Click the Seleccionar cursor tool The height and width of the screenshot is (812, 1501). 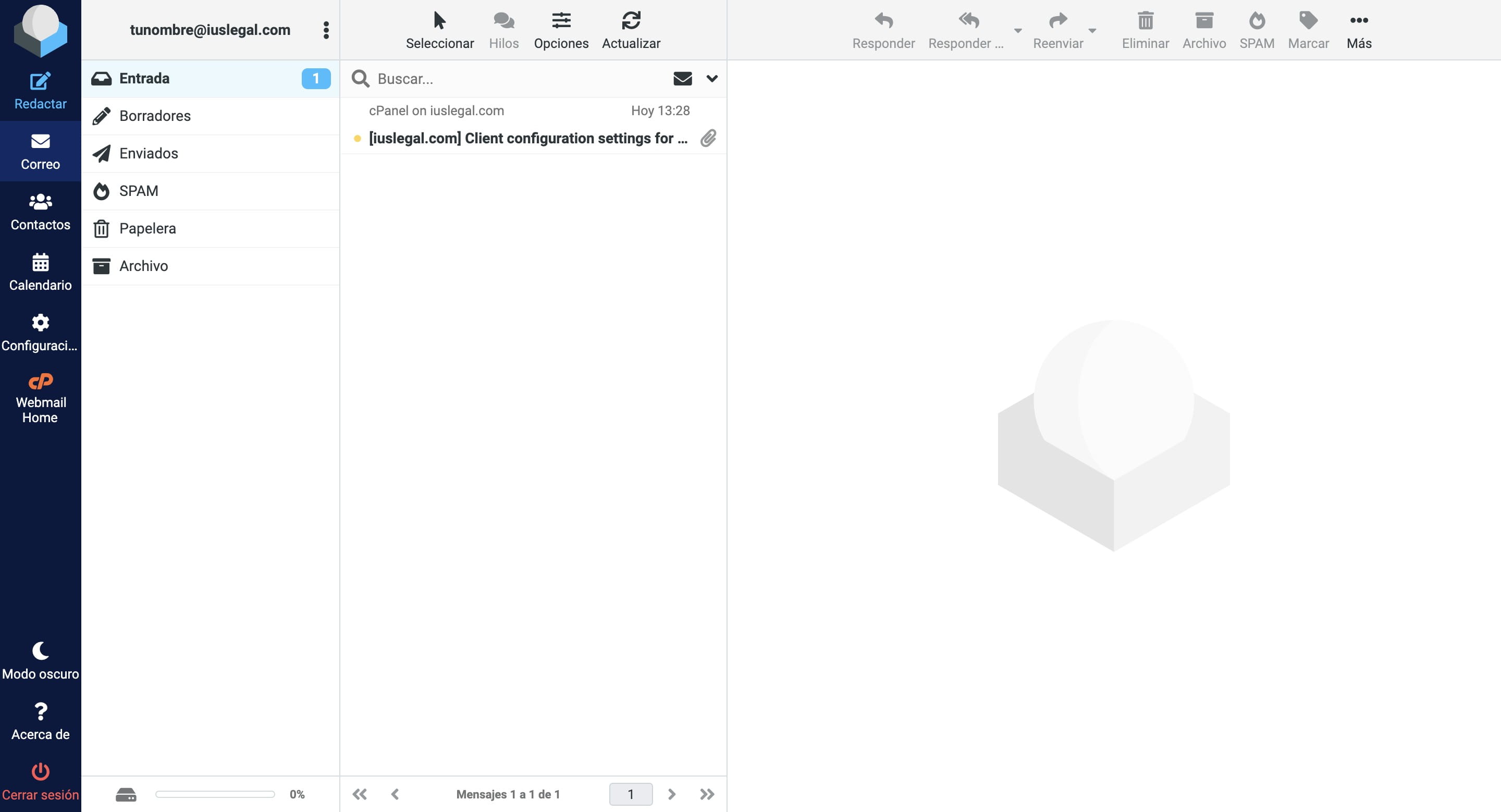tap(439, 21)
